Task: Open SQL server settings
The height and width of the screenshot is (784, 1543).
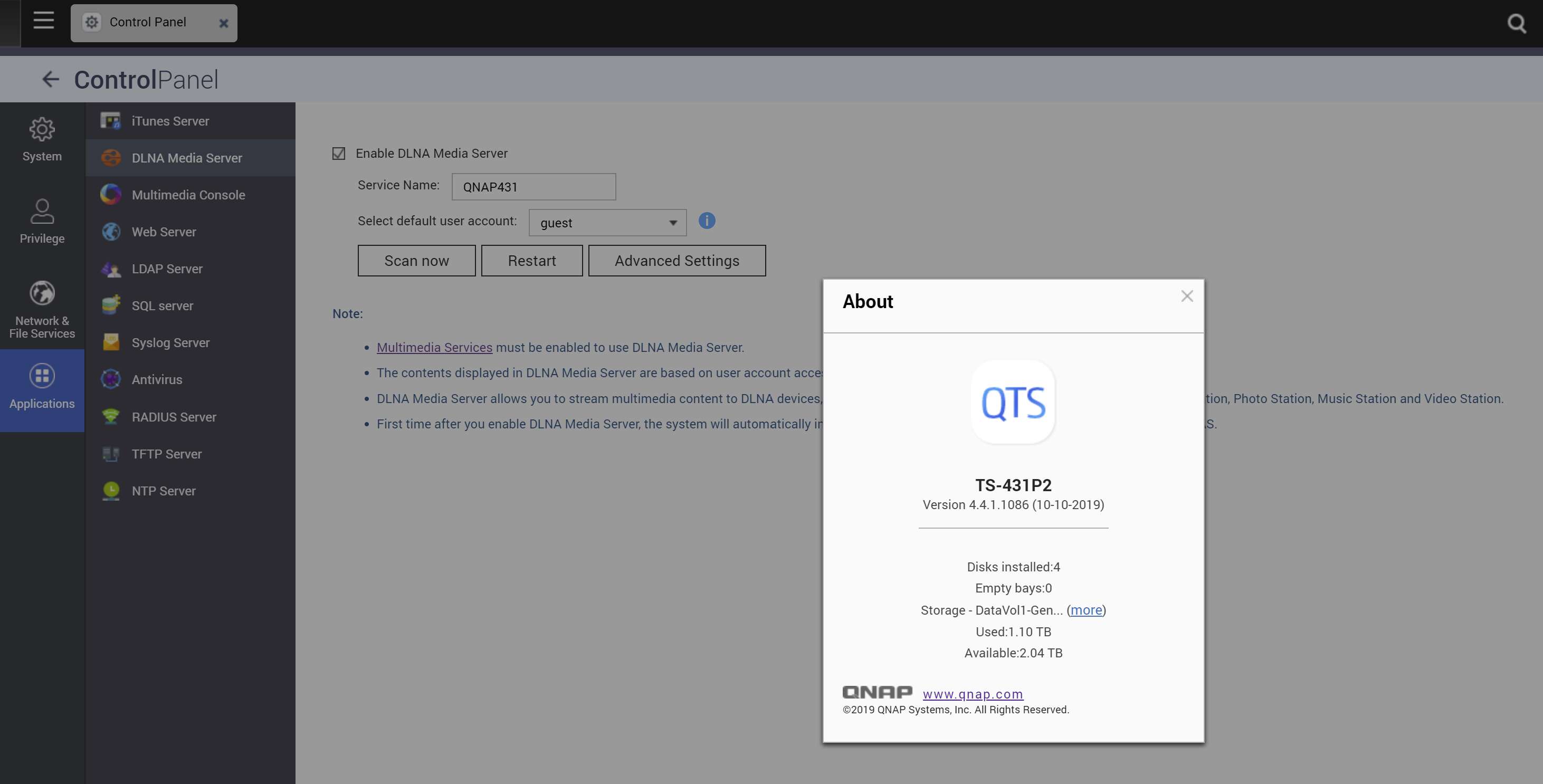Action: [191, 305]
